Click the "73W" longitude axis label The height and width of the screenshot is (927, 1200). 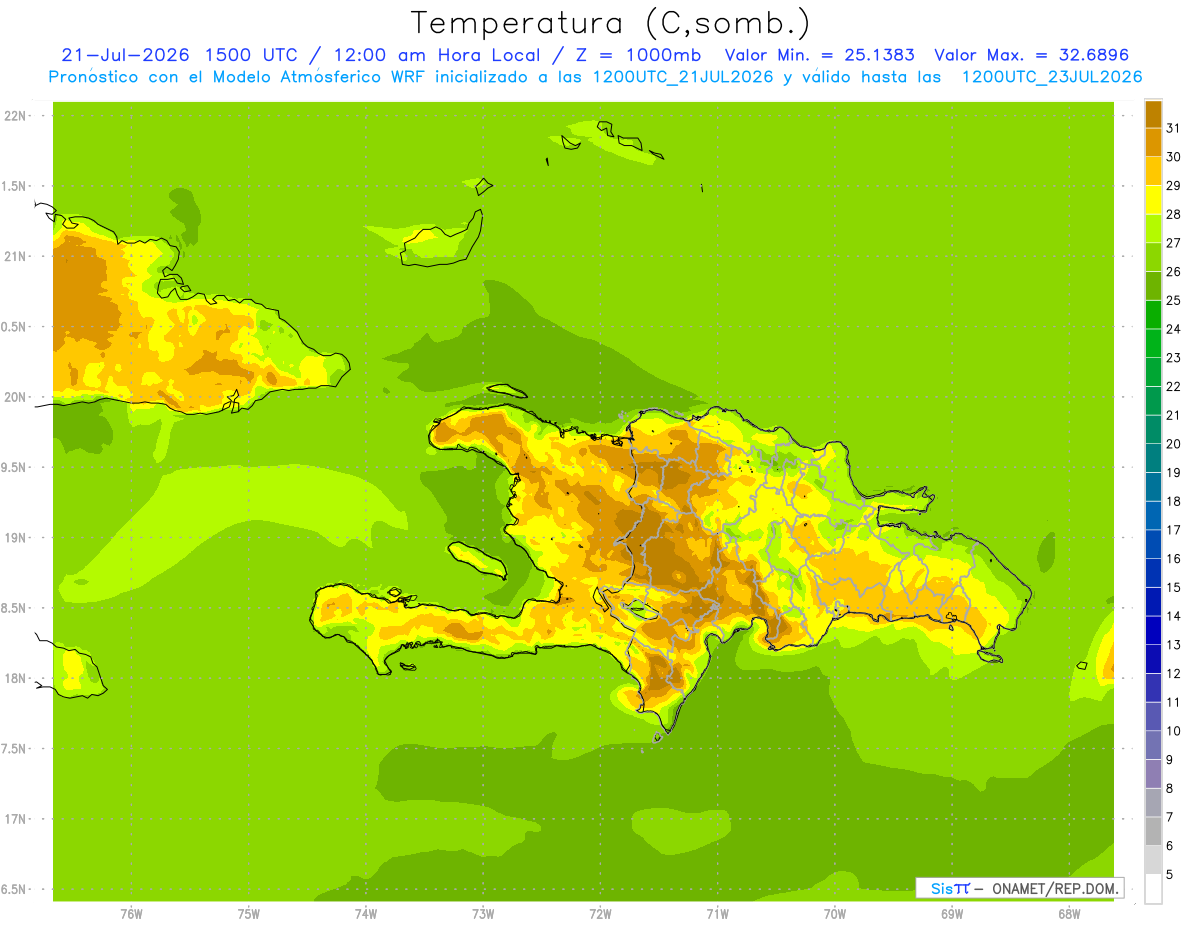(x=482, y=913)
